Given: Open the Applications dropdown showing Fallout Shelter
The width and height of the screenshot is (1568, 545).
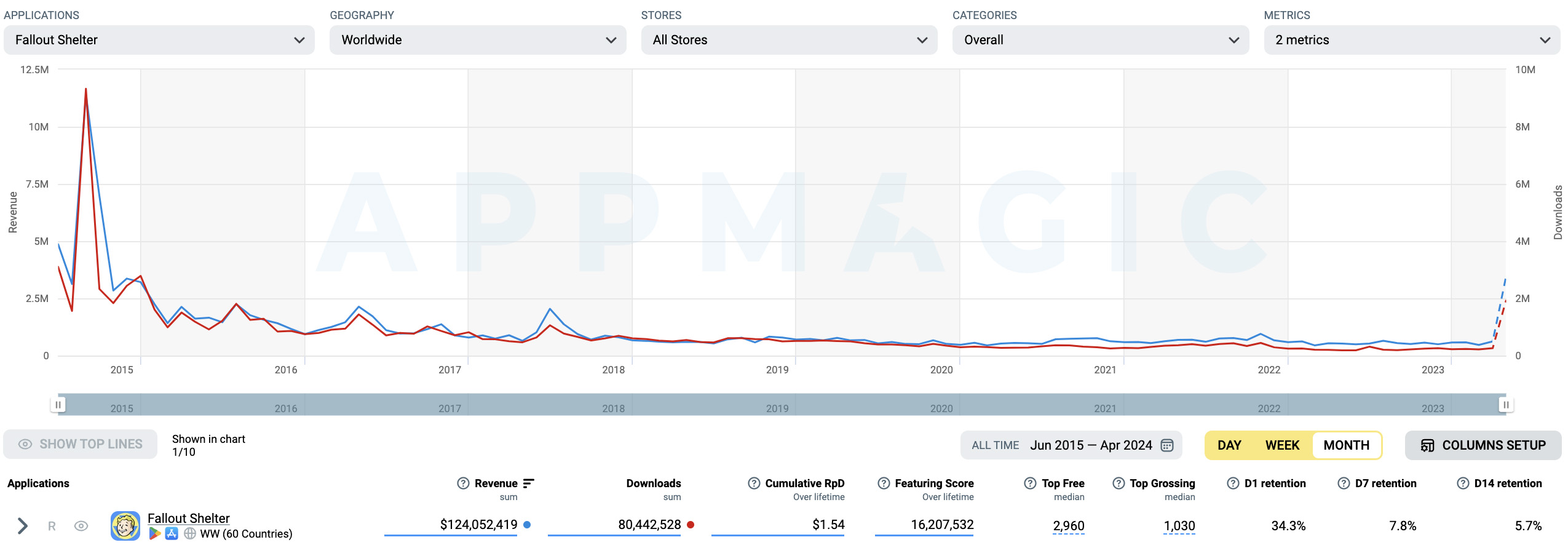Looking at the screenshot, I should [159, 40].
